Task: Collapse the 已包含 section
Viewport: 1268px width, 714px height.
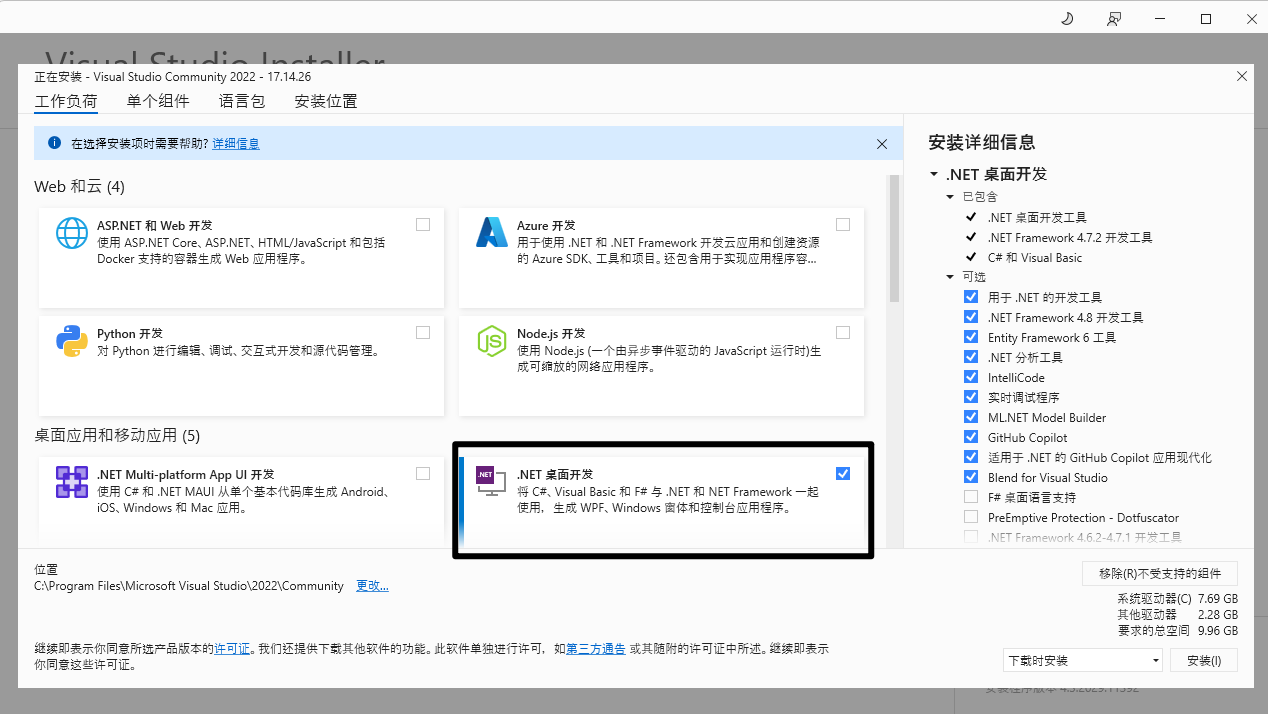Action: click(950, 197)
